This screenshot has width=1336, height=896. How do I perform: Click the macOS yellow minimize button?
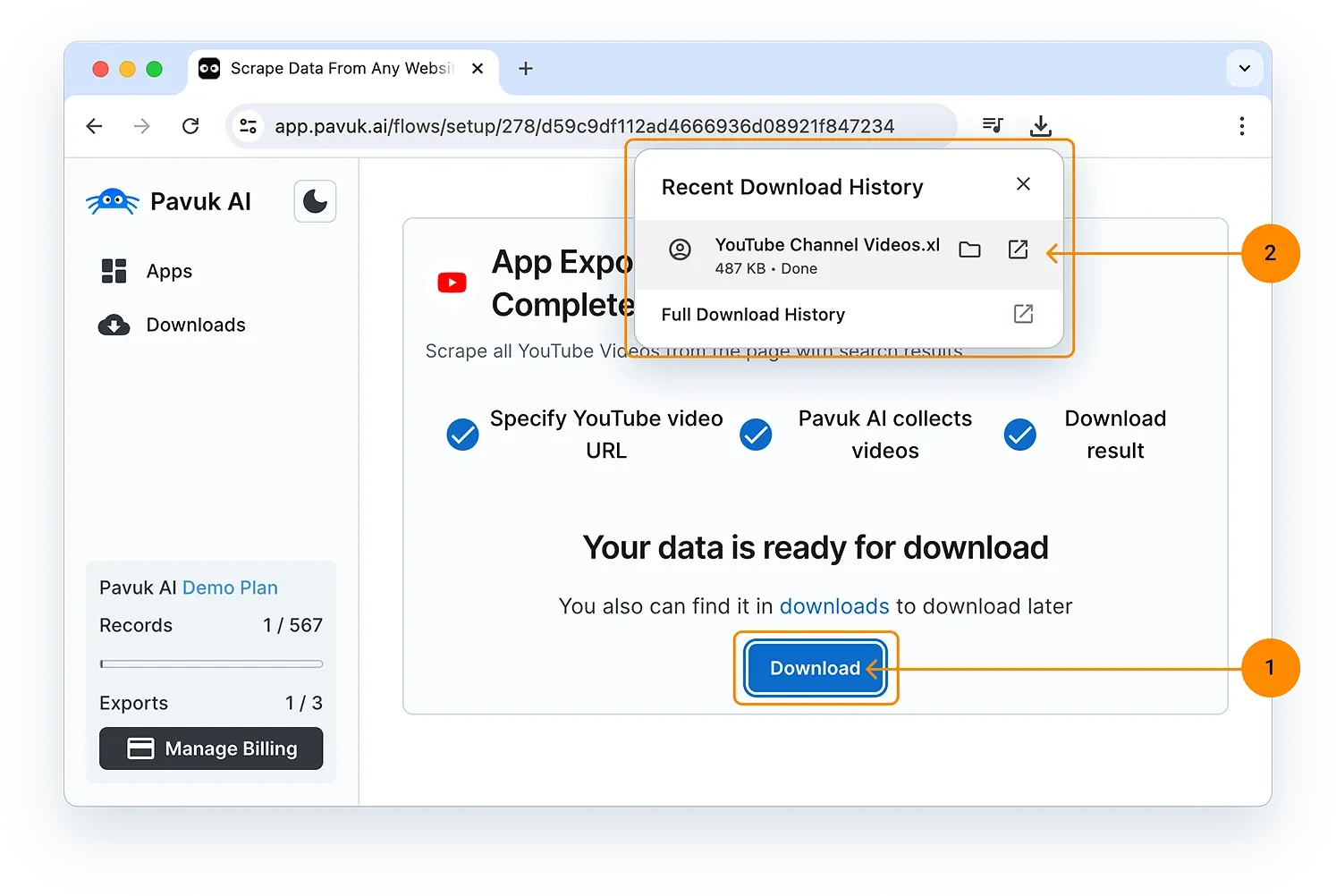(x=128, y=69)
